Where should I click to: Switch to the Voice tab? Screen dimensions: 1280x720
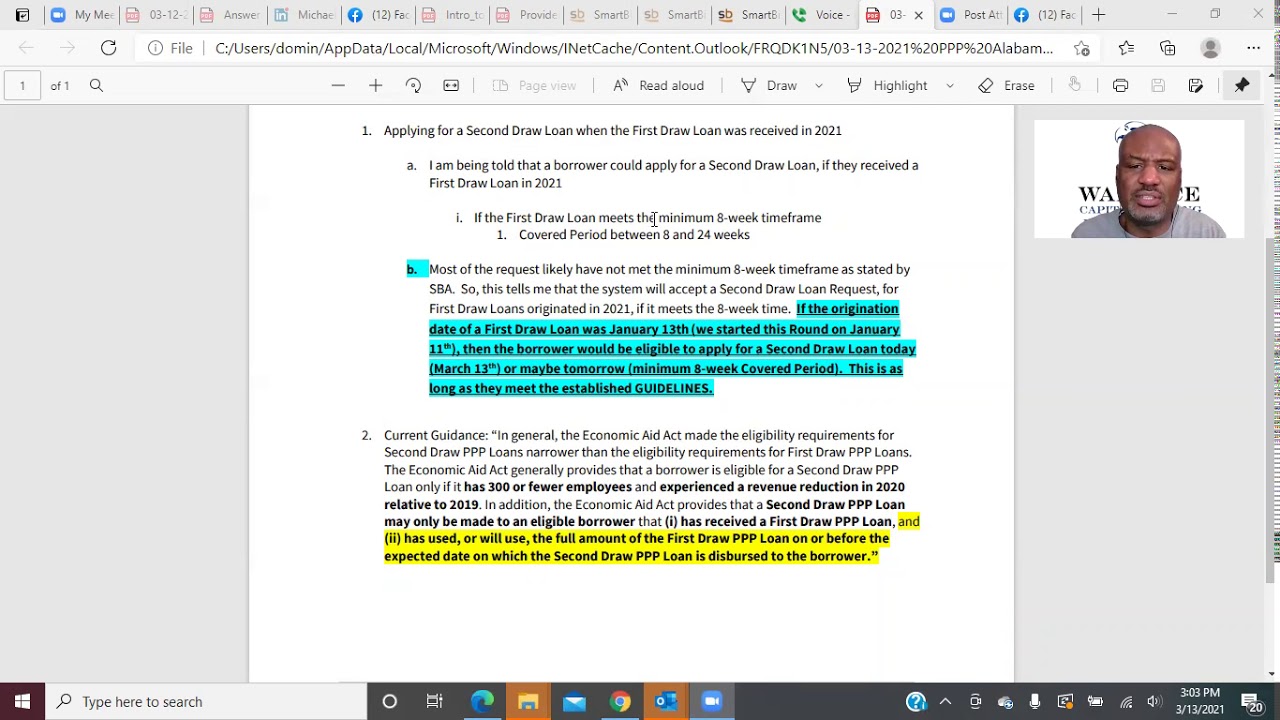tap(822, 15)
